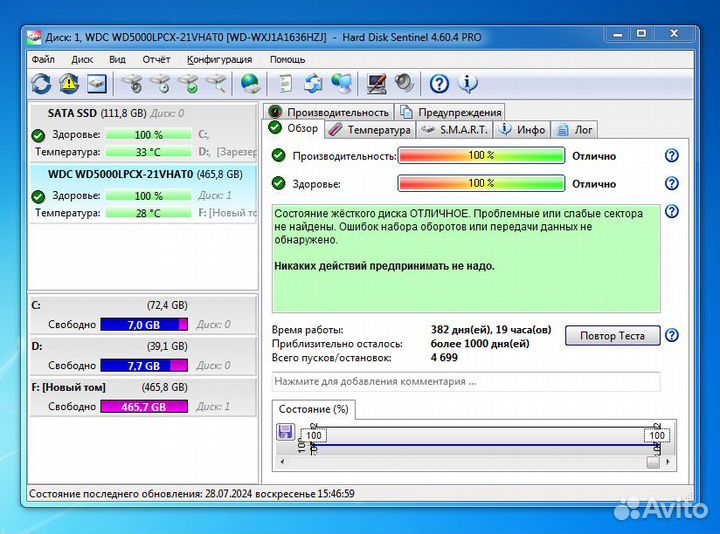Click the refresh disk information toolbar icon
This screenshot has height=534, width=720.
point(41,83)
